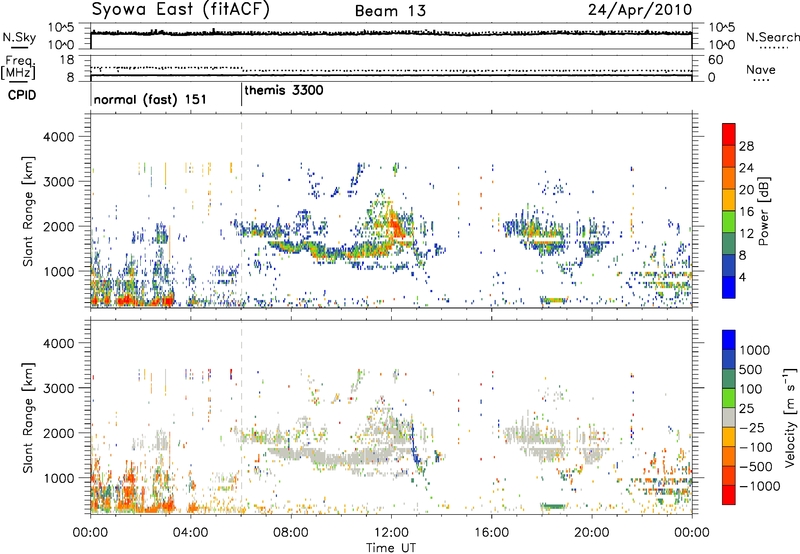Click the 'N.Search' dotted-line legend label
The height and width of the screenshot is (554, 800).
point(773,37)
